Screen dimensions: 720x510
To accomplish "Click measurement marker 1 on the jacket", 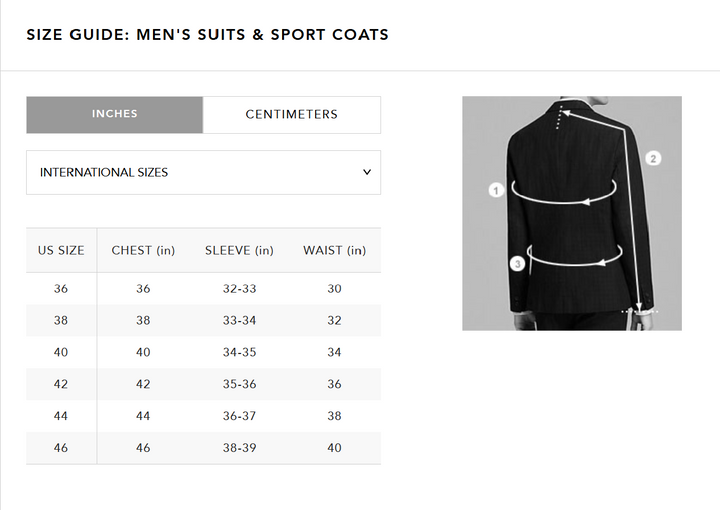I will click(x=496, y=189).
